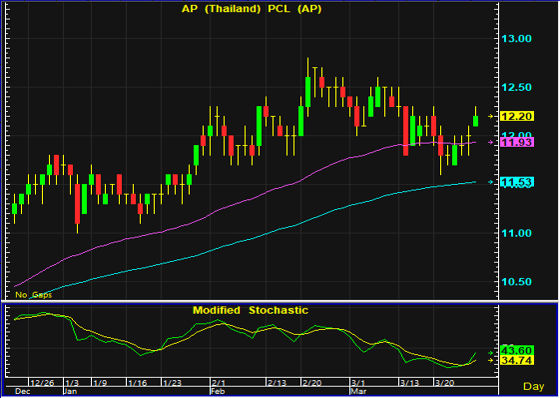Click the 1/9 date label
The width and height of the screenshot is (560, 398).
100,383
